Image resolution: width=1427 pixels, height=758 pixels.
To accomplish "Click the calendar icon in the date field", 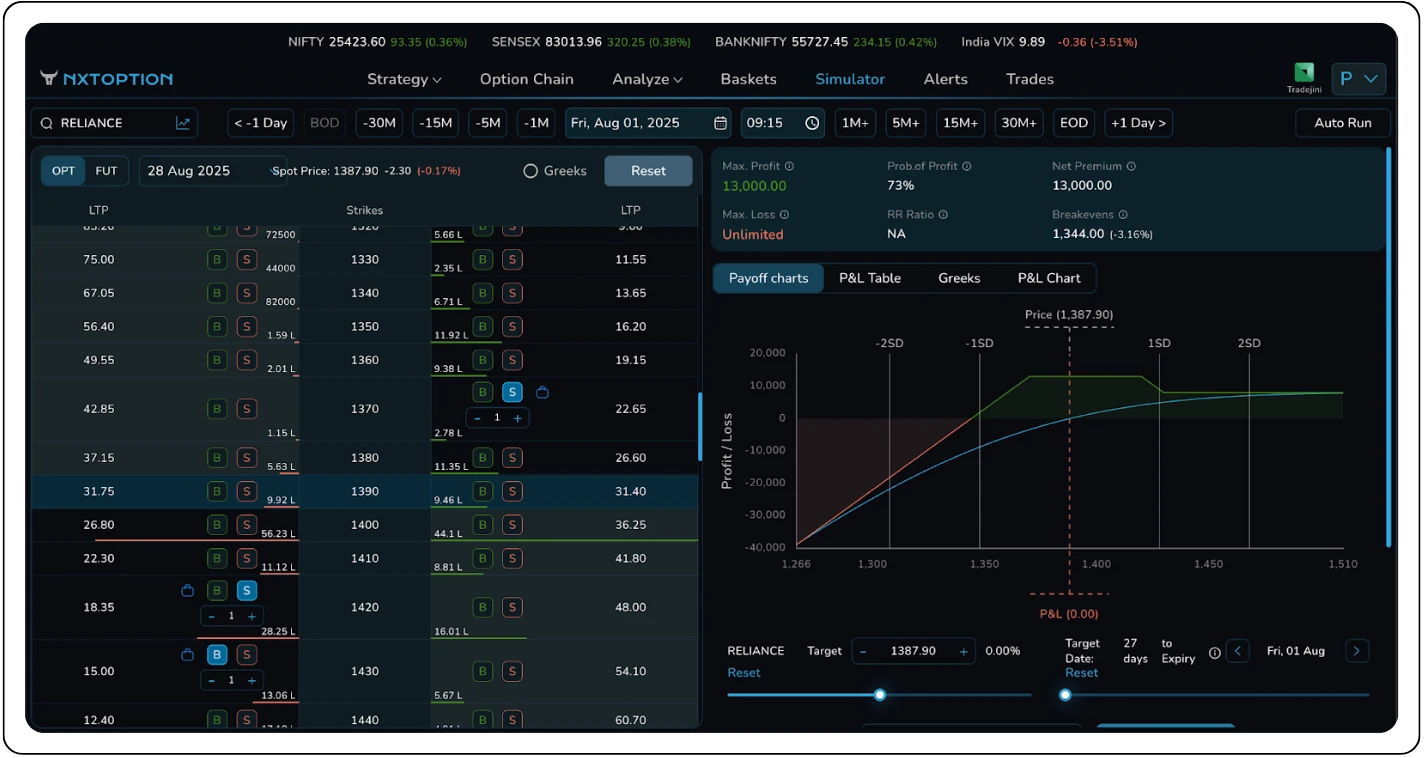I will tap(720, 123).
